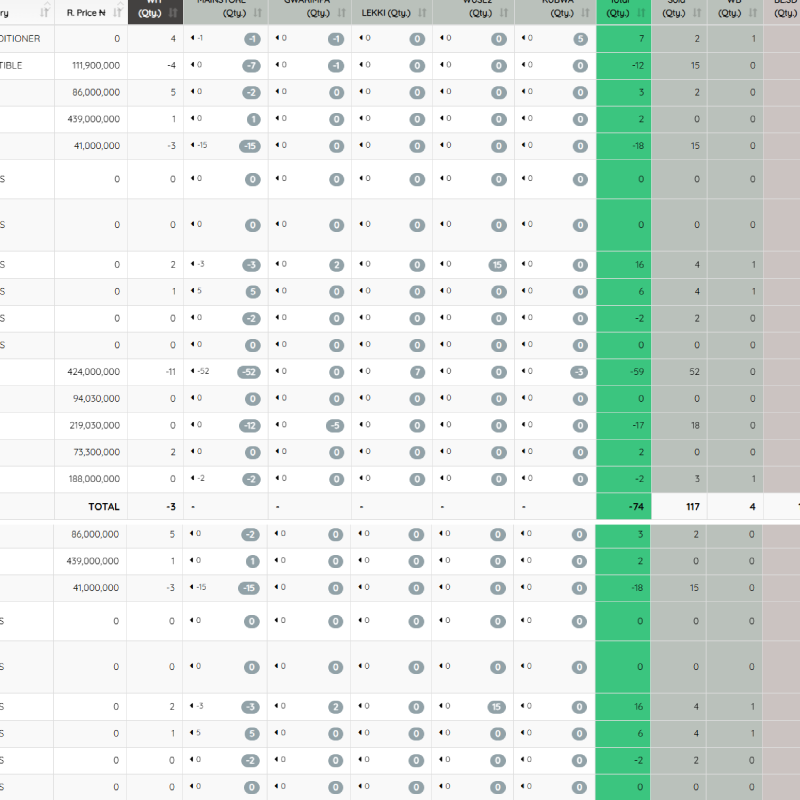Click the 7 Total cell in DITIONER row
The image size is (800, 800).
click(623, 39)
